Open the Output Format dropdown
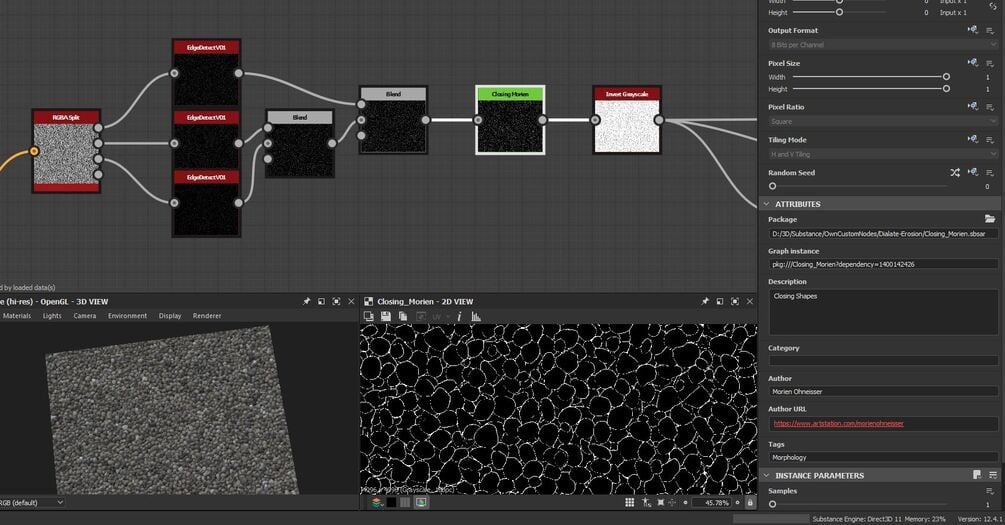The height and width of the screenshot is (525, 1005). (883, 45)
